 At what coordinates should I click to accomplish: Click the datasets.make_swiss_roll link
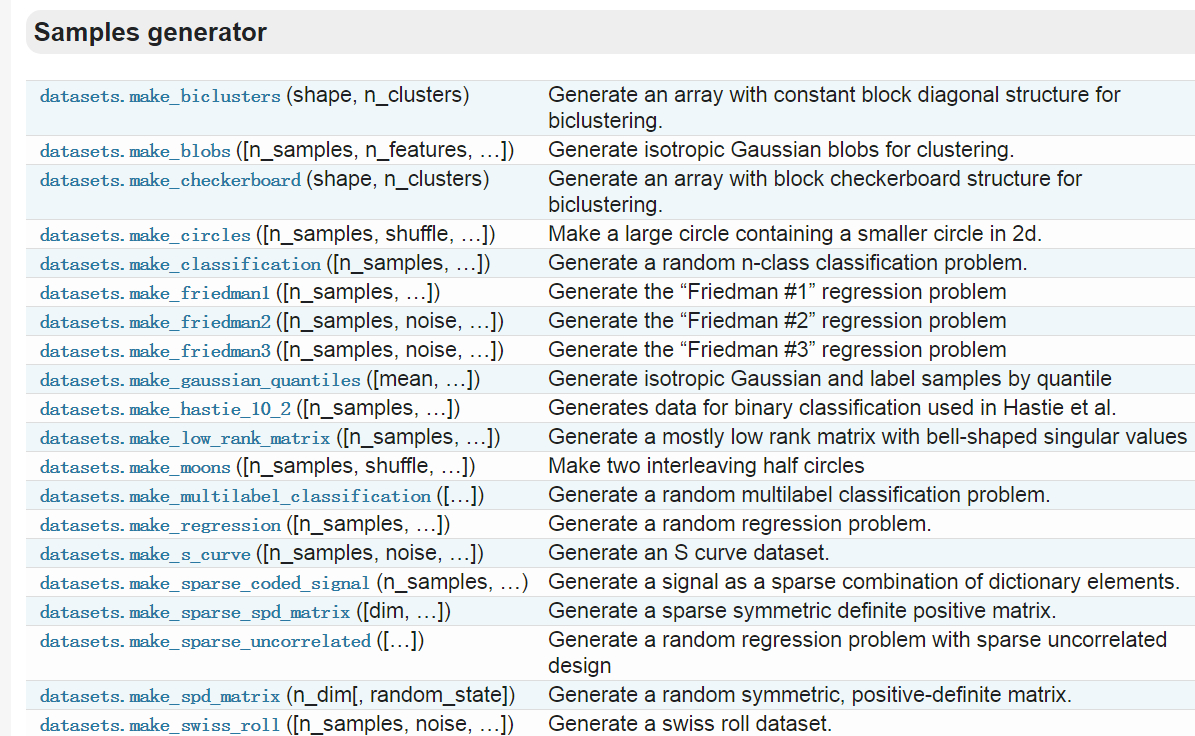pos(160,726)
